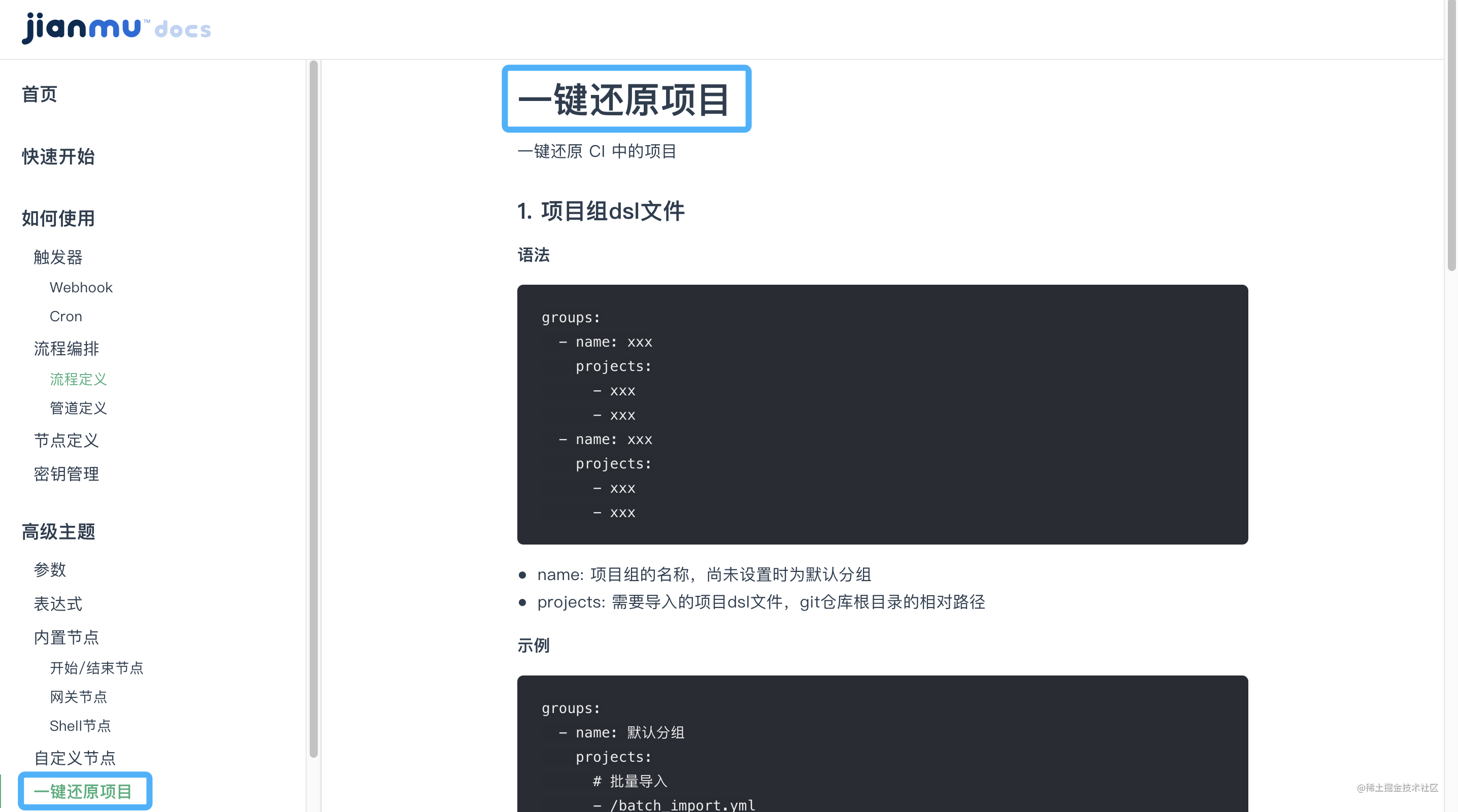Open the 参数 page

point(50,570)
